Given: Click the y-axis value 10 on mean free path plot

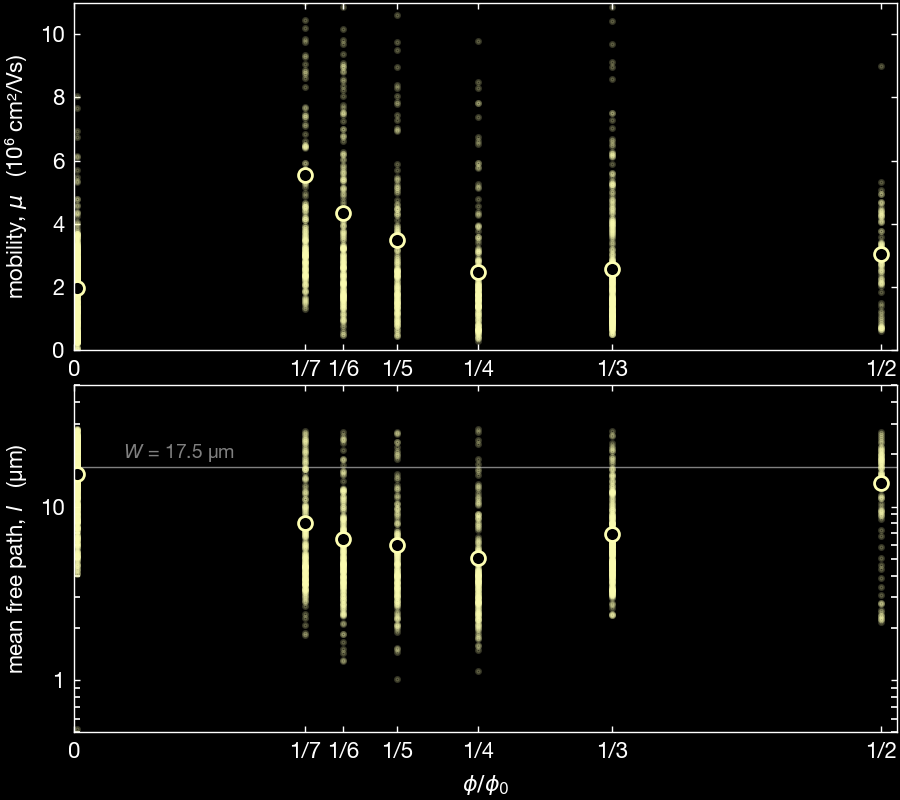Looking at the screenshot, I should tap(53, 507).
